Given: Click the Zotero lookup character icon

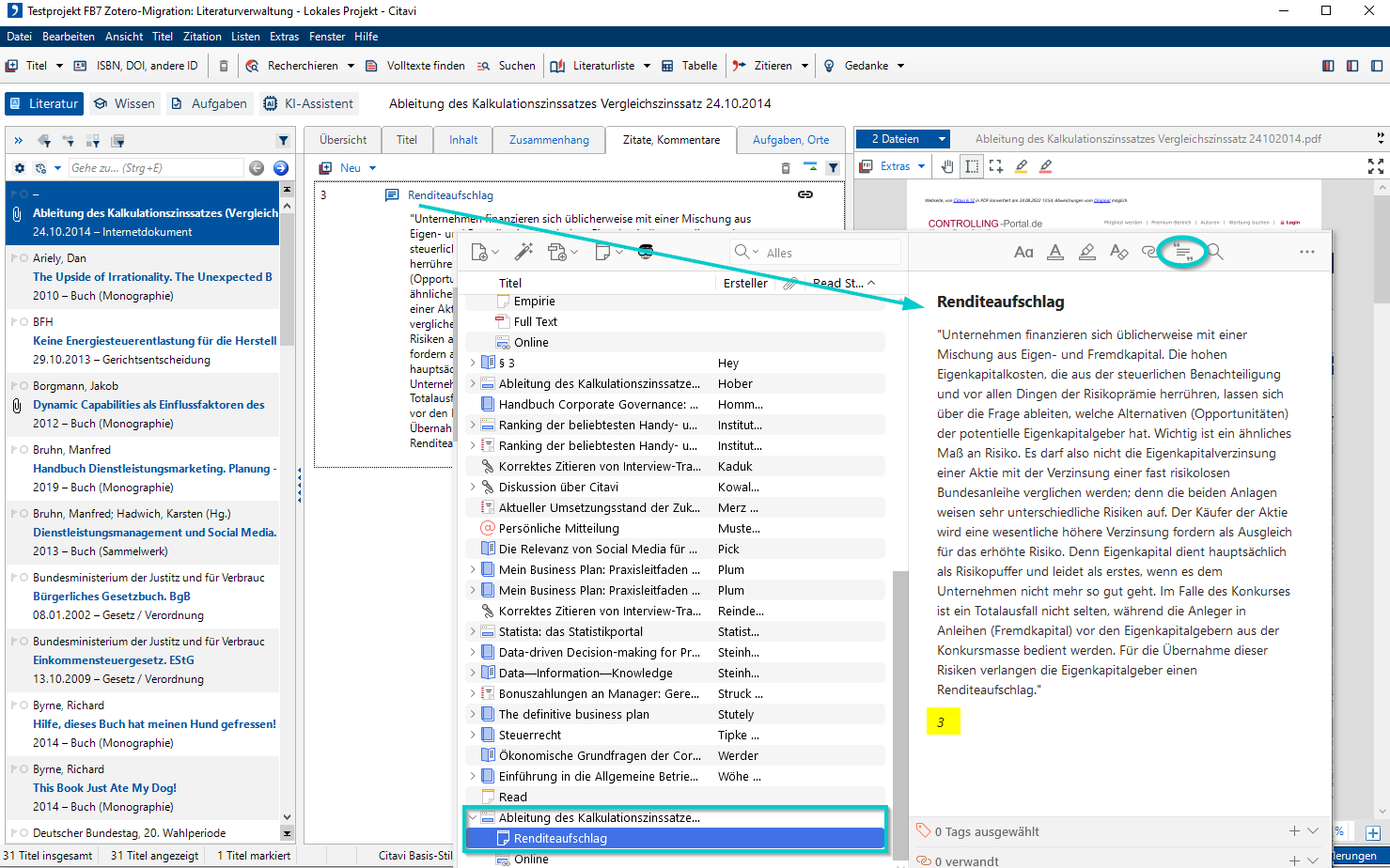Looking at the screenshot, I should 646,252.
